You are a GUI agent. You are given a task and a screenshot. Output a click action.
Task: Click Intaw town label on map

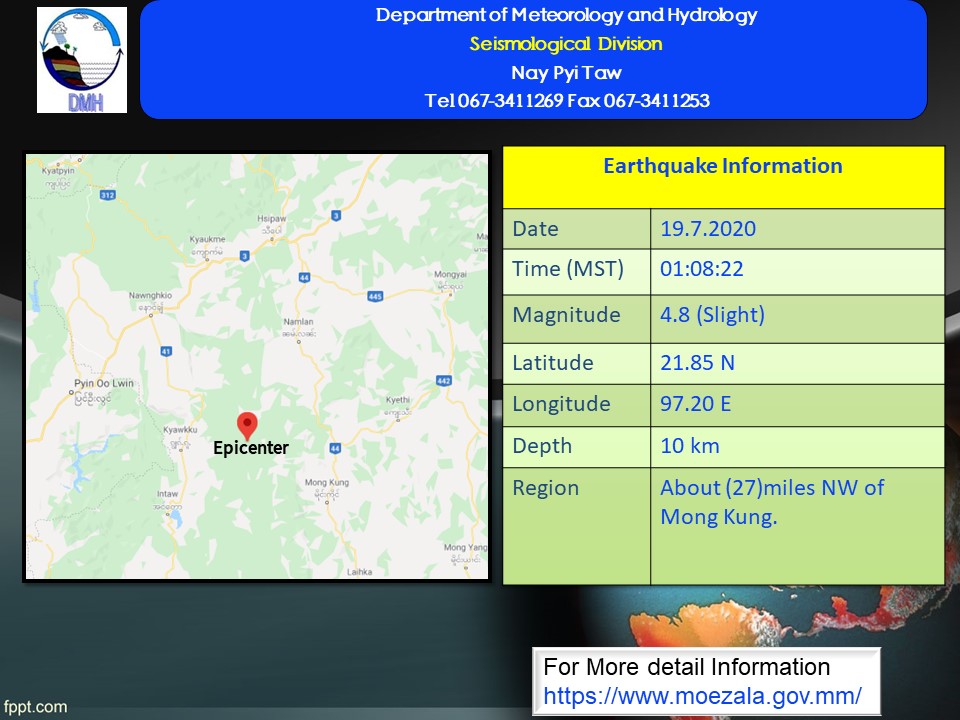(168, 493)
